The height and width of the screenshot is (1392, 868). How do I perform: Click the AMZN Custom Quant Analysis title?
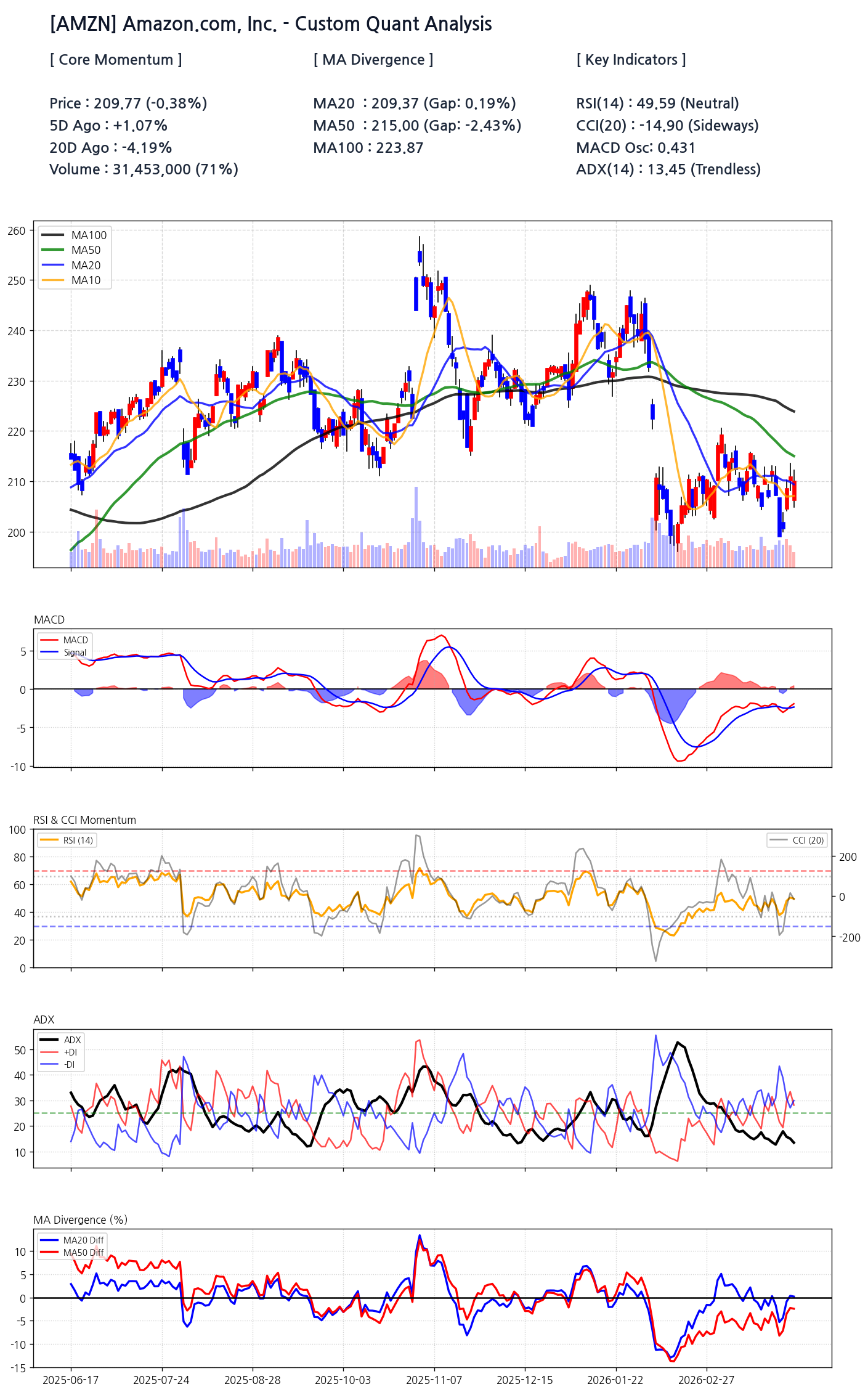(x=270, y=24)
